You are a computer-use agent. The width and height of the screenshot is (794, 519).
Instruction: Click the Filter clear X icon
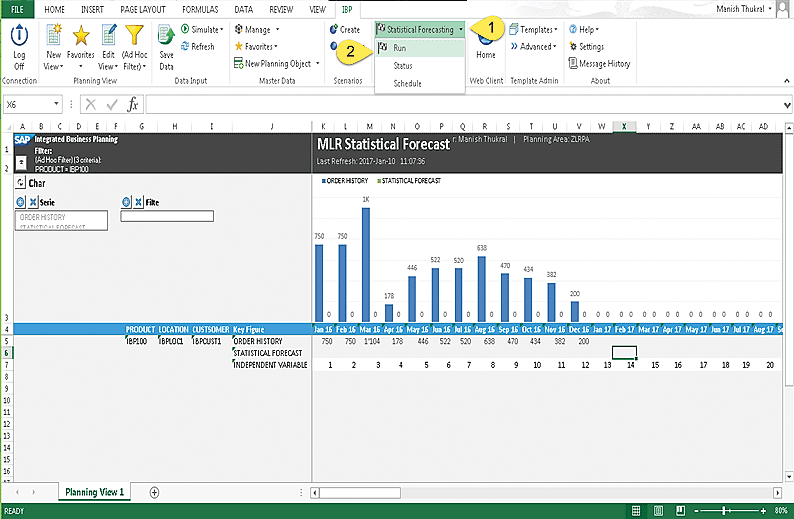139,202
